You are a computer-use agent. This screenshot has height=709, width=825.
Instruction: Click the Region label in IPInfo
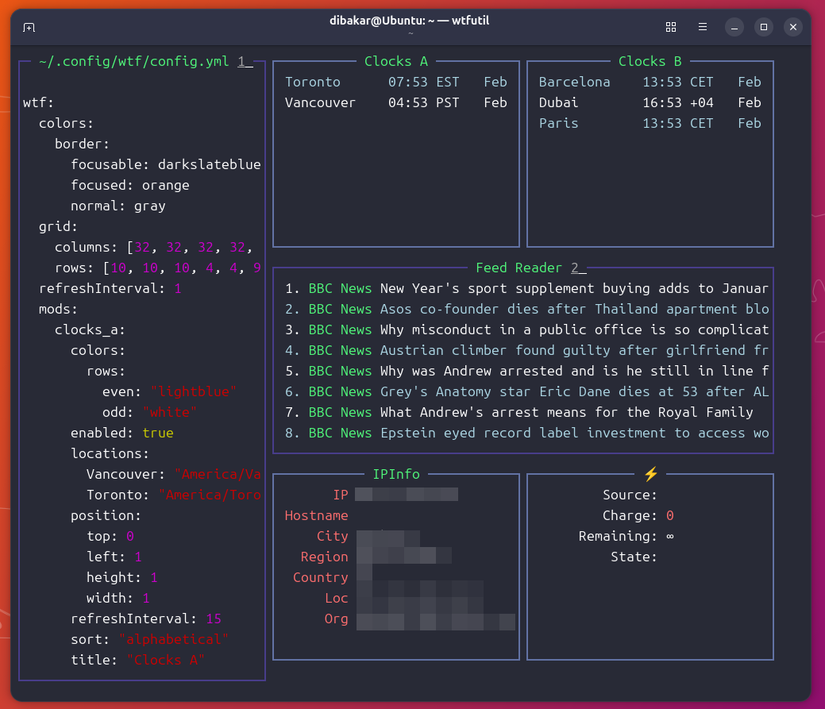324,557
